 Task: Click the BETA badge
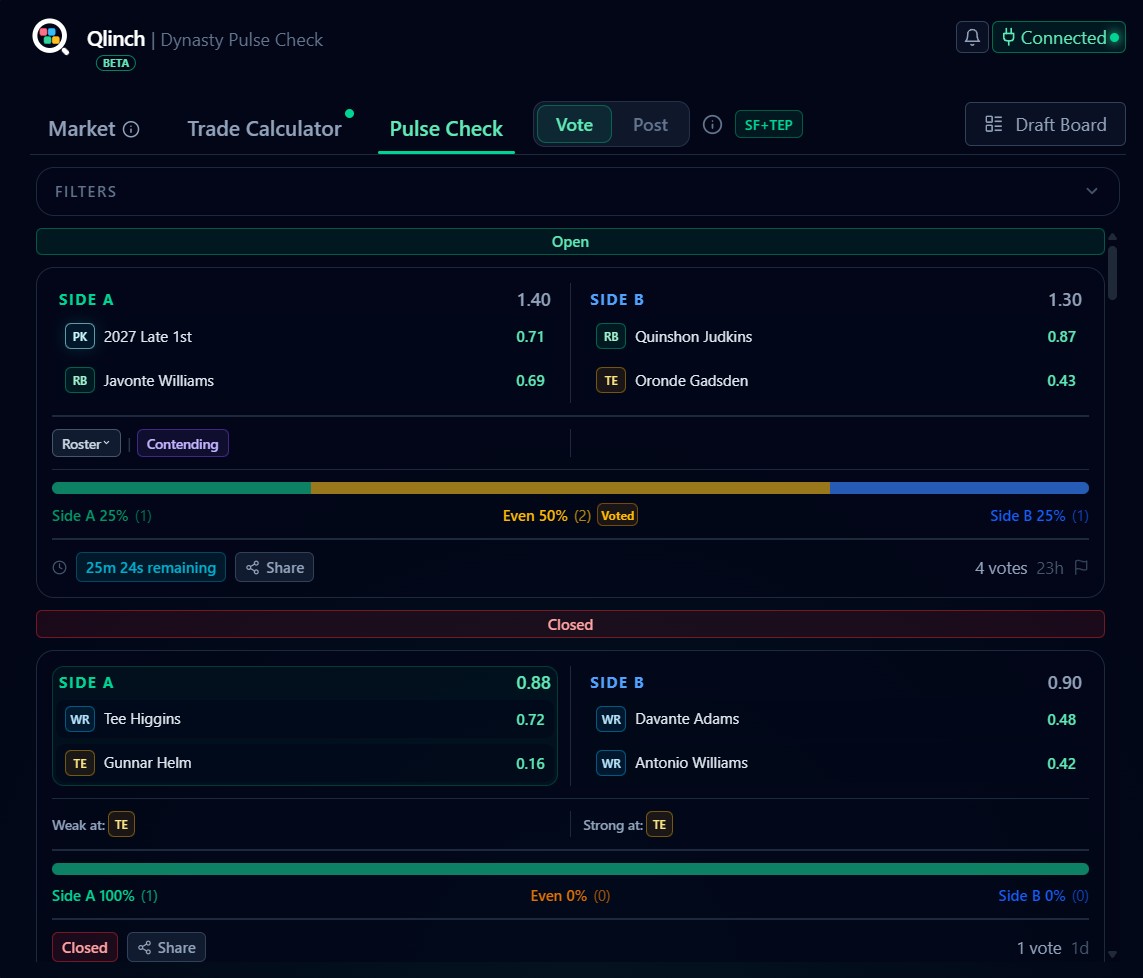116,63
